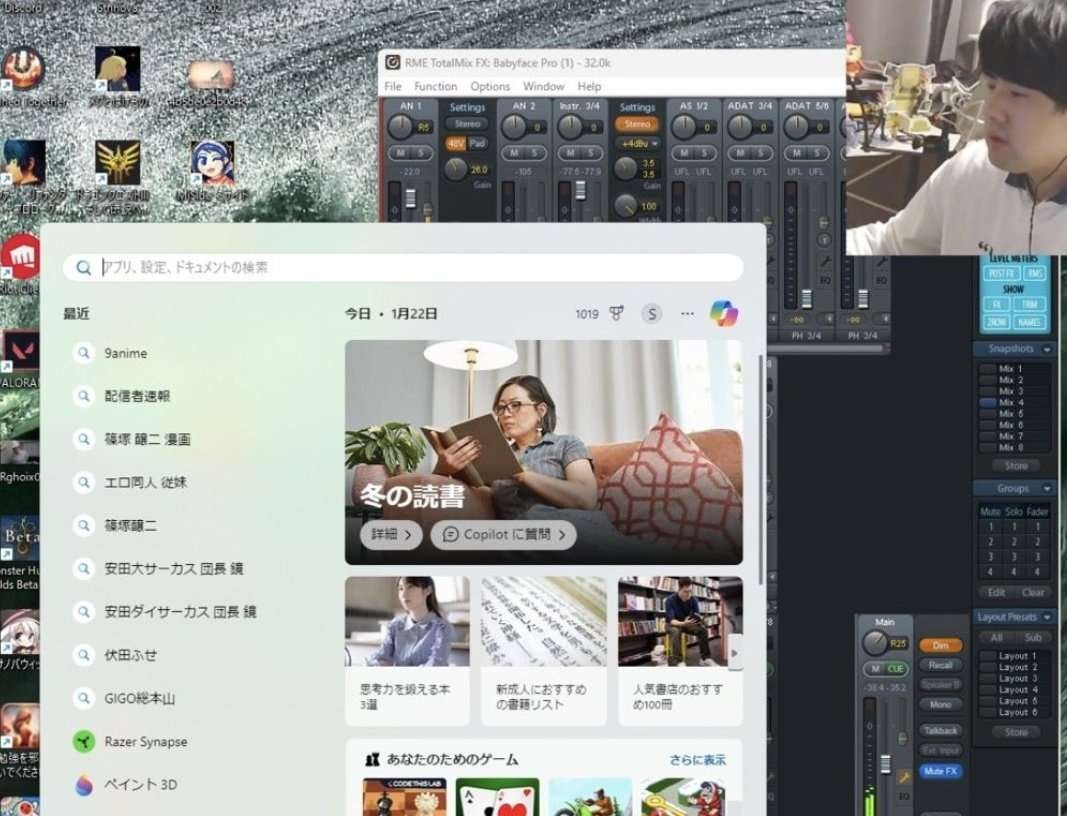Toggle Stereo mode on Instr. 3/4 settings
1067x816 pixels.
pos(637,125)
